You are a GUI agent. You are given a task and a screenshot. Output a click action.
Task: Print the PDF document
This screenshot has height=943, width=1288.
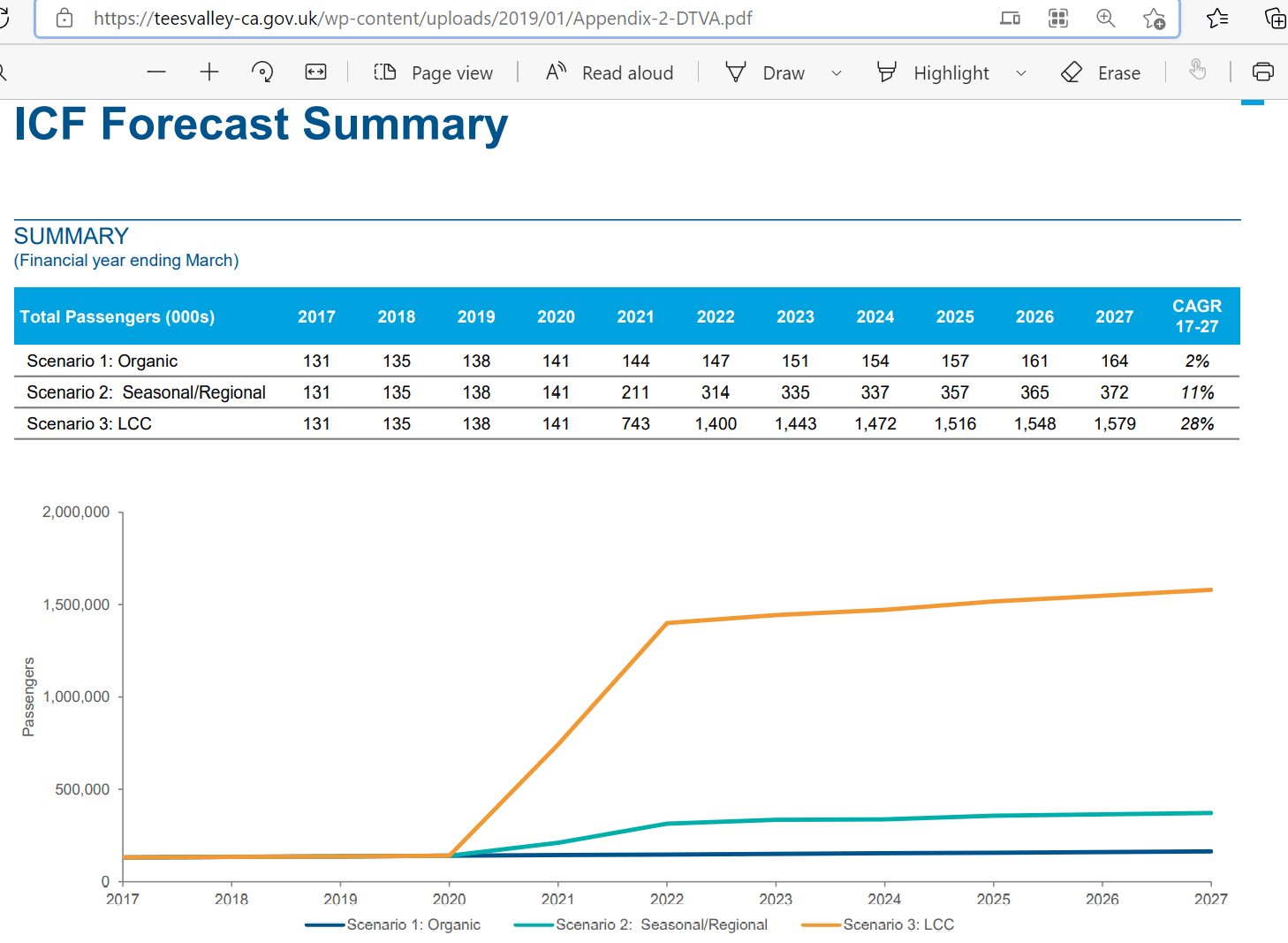(x=1263, y=72)
